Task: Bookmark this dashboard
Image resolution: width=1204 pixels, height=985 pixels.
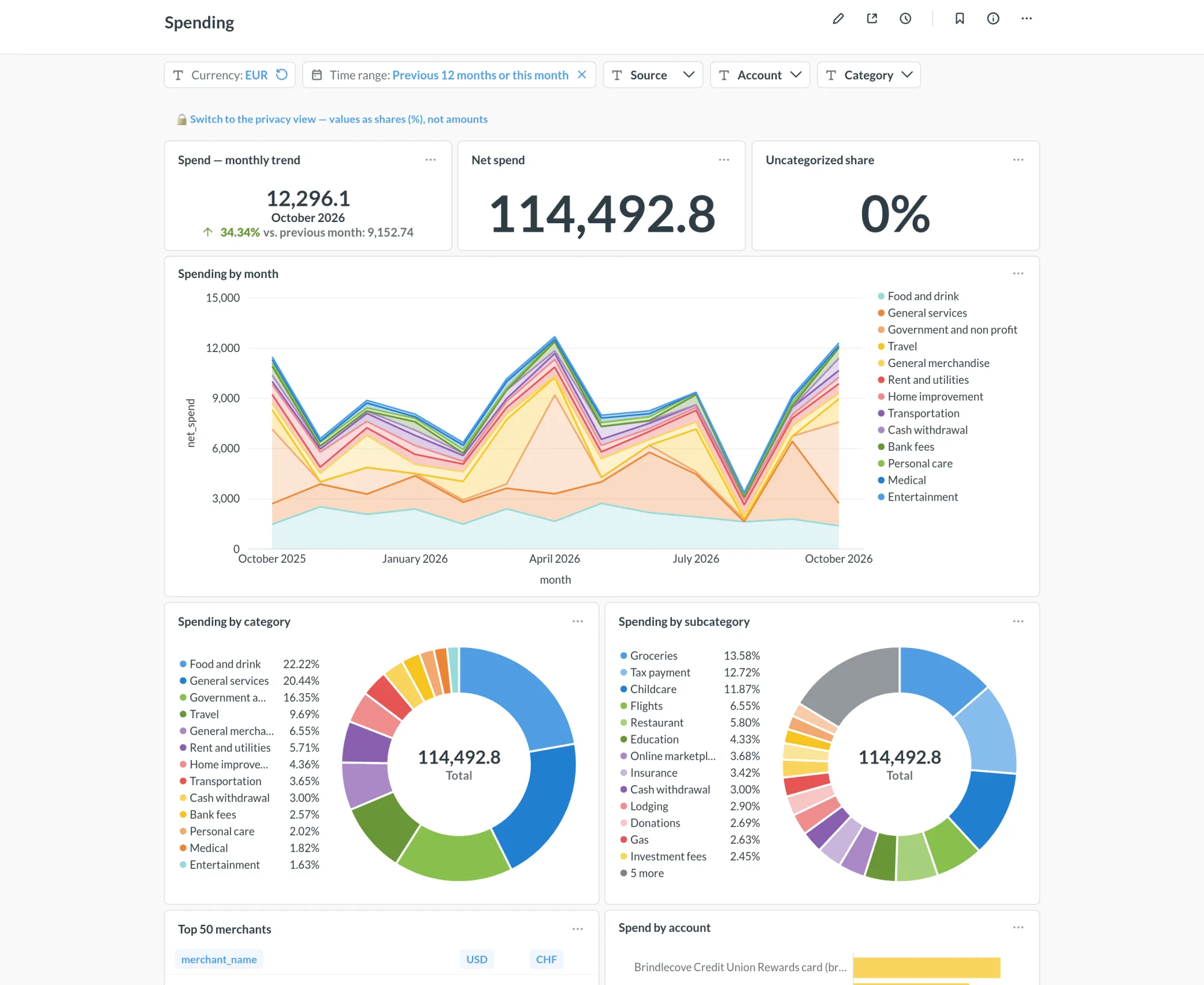Action: pos(960,19)
